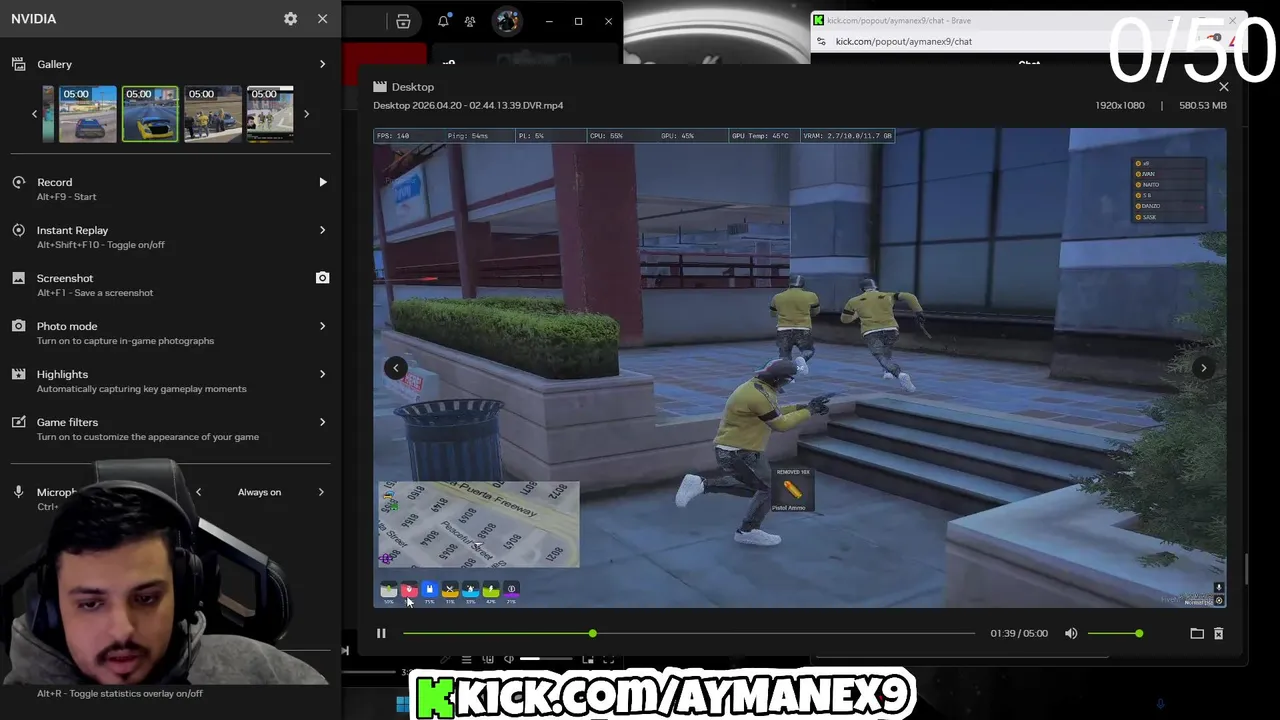Click the Microphone icon

pos(18,492)
